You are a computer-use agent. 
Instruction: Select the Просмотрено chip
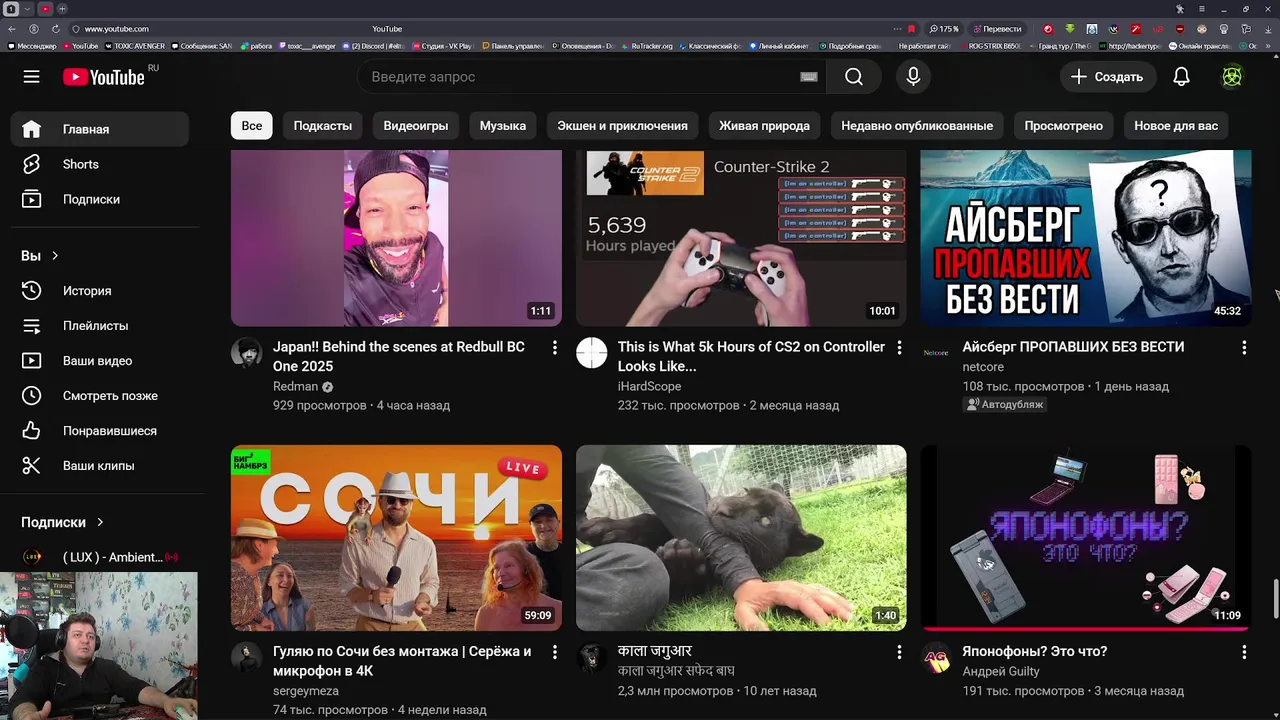pos(1063,126)
